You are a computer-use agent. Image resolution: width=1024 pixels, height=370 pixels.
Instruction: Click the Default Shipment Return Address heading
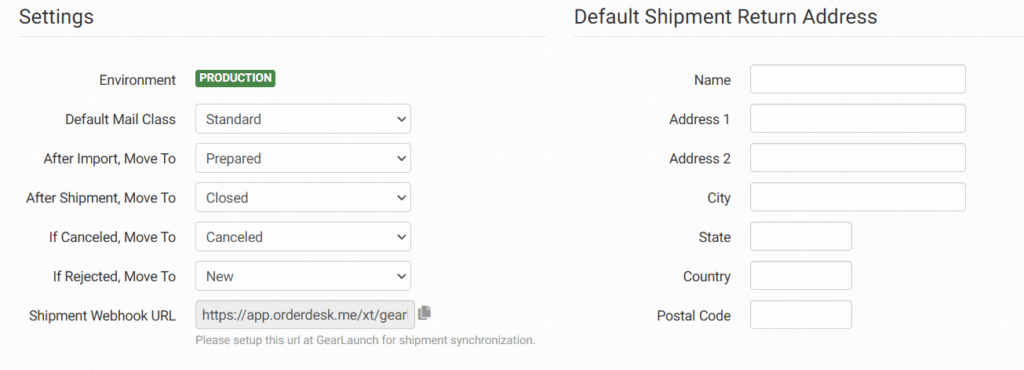[726, 17]
